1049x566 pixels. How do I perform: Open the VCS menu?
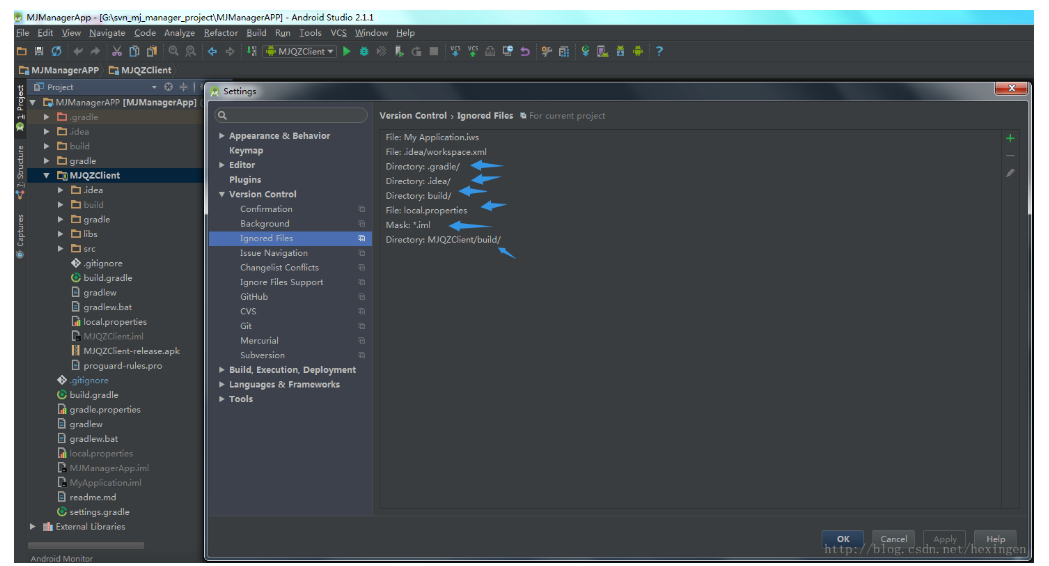point(339,33)
